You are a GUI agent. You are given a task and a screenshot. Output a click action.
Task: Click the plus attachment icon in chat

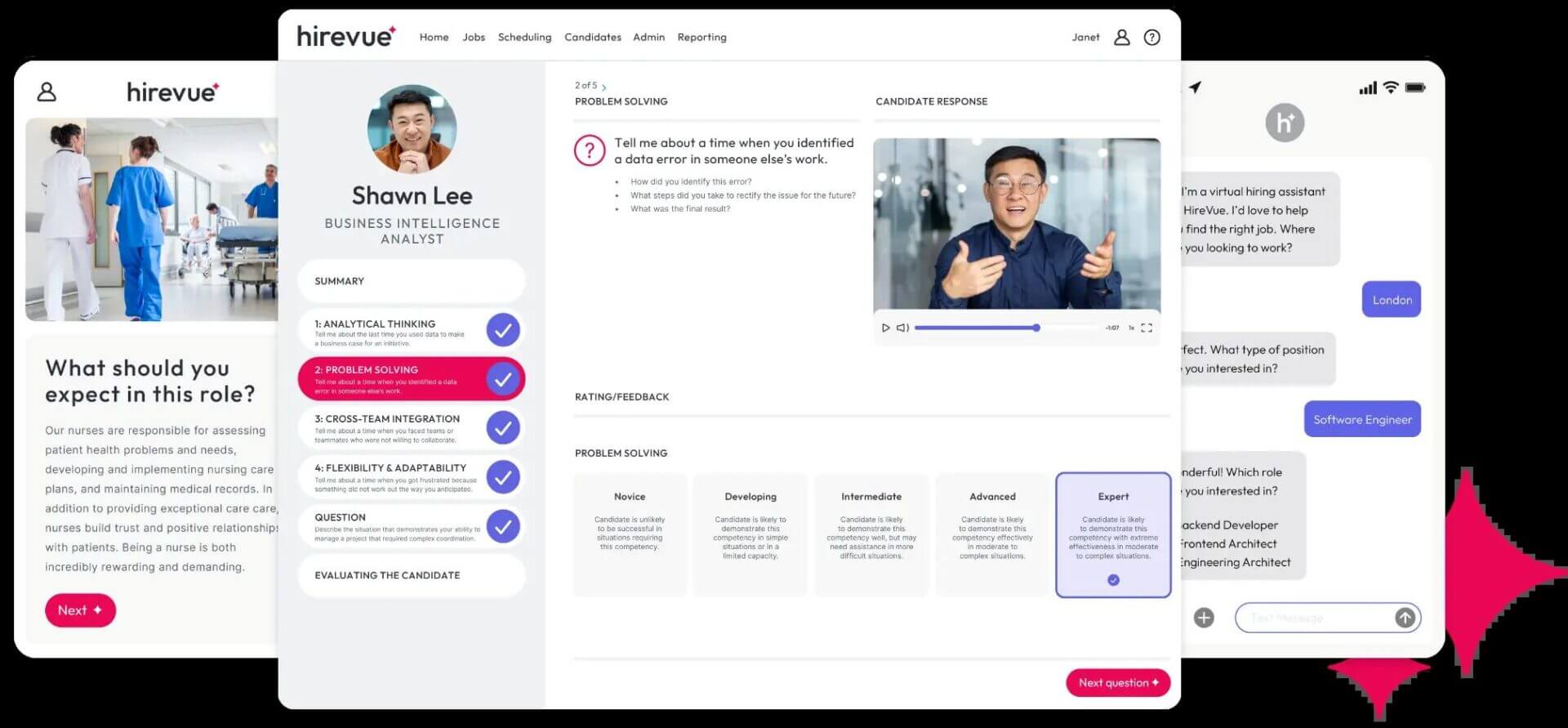tap(1204, 618)
